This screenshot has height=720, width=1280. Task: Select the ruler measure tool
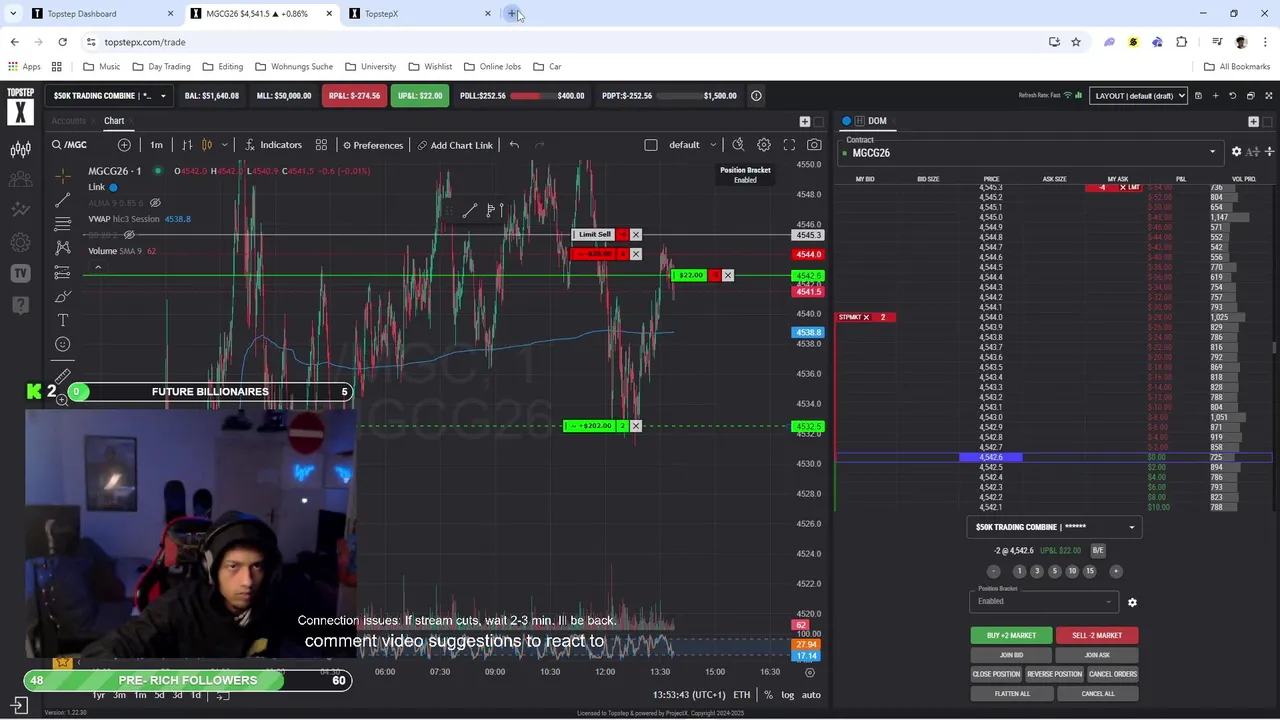click(63, 376)
